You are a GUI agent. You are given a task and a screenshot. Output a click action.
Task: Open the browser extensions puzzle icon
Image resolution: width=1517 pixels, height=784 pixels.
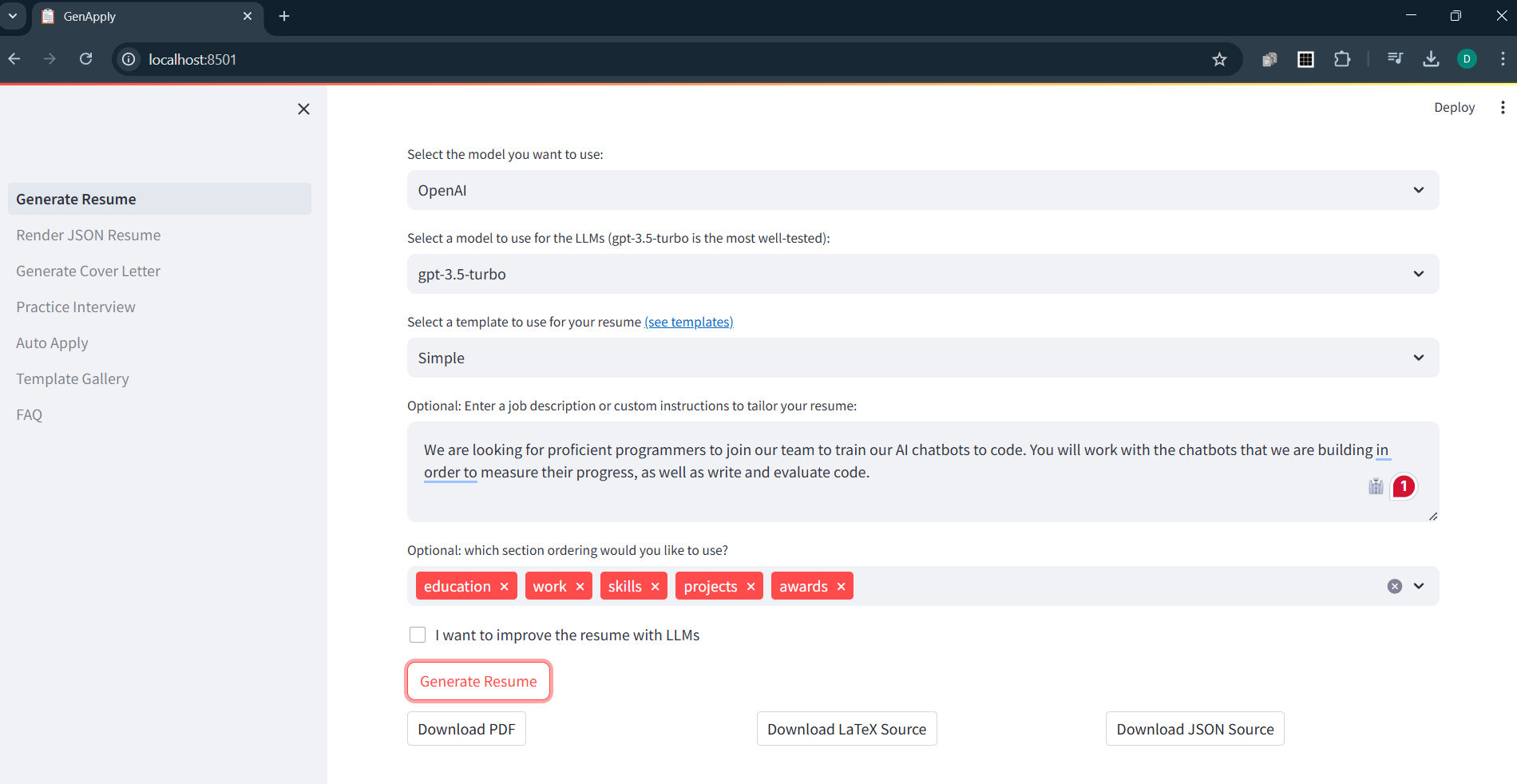click(1342, 59)
